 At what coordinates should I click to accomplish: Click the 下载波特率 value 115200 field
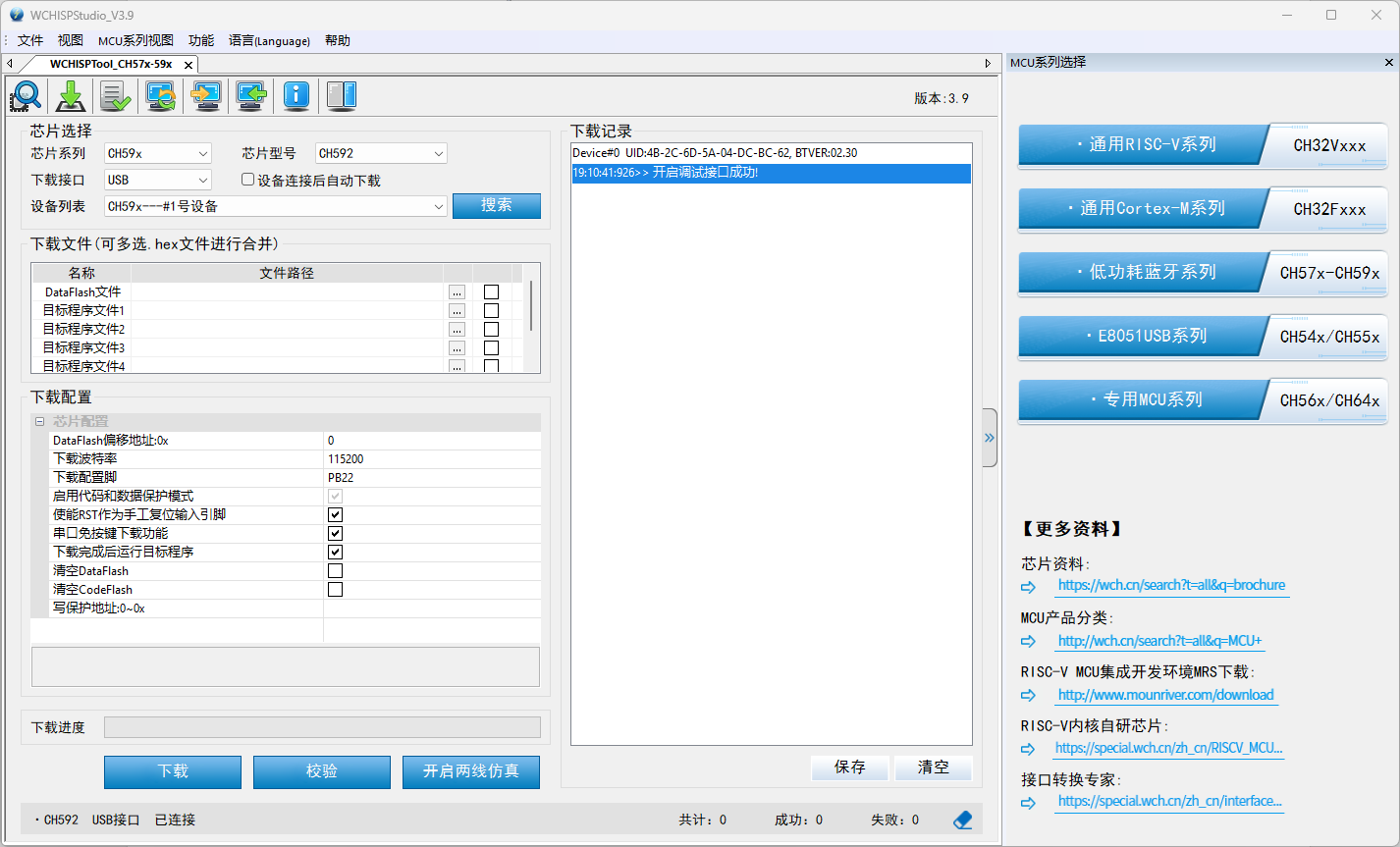point(432,459)
